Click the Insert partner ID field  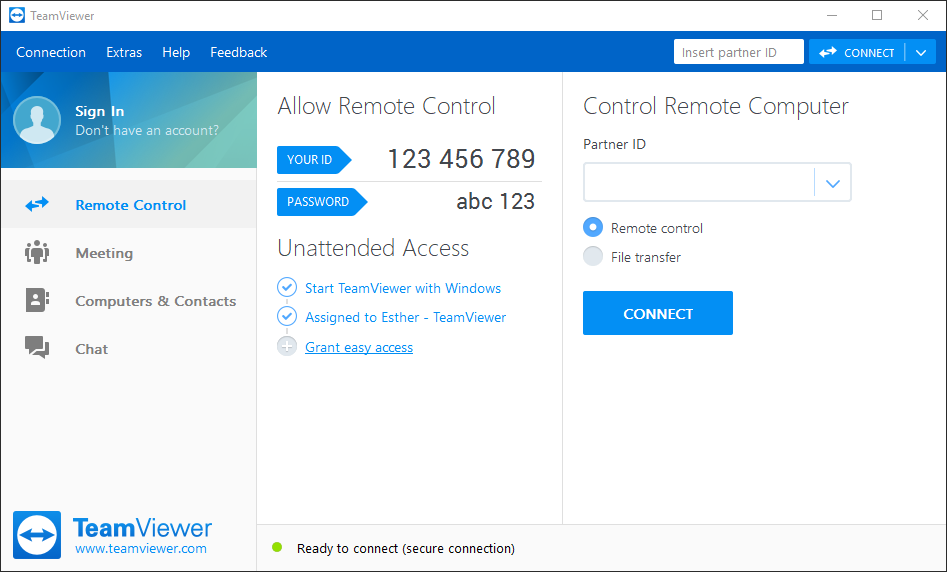coord(738,53)
